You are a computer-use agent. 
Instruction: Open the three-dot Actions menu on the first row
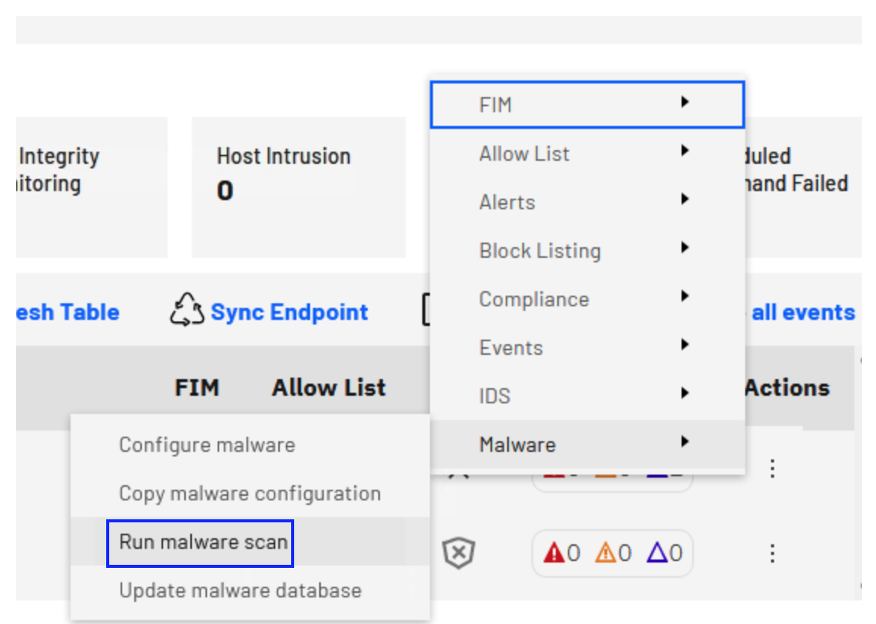[x=772, y=467]
